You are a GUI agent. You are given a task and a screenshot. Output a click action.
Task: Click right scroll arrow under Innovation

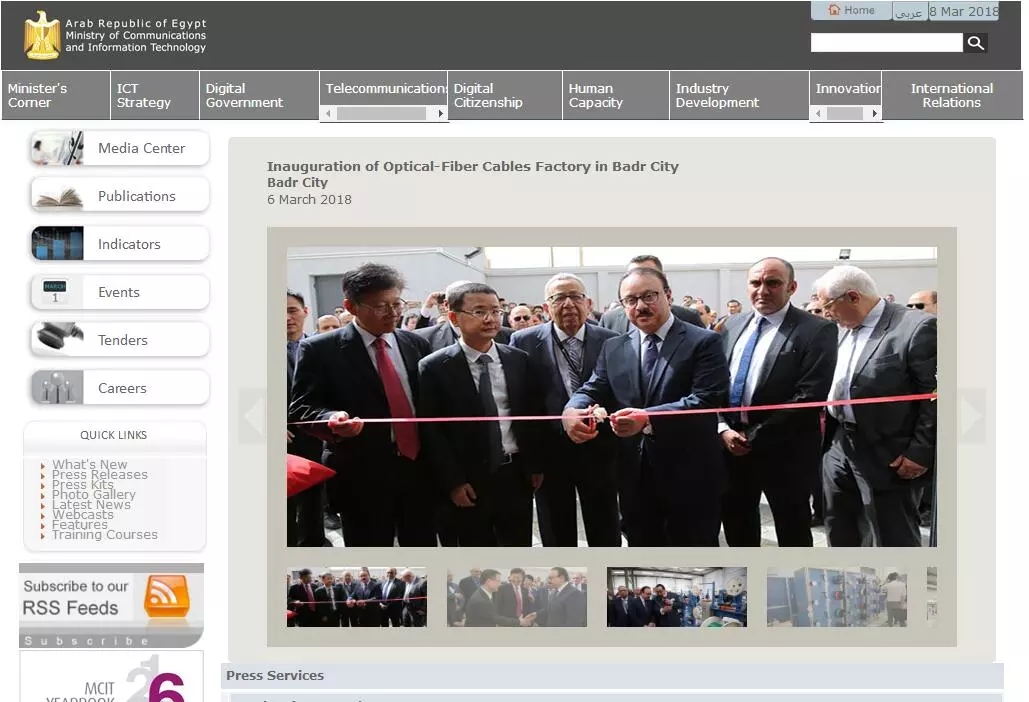click(x=874, y=114)
